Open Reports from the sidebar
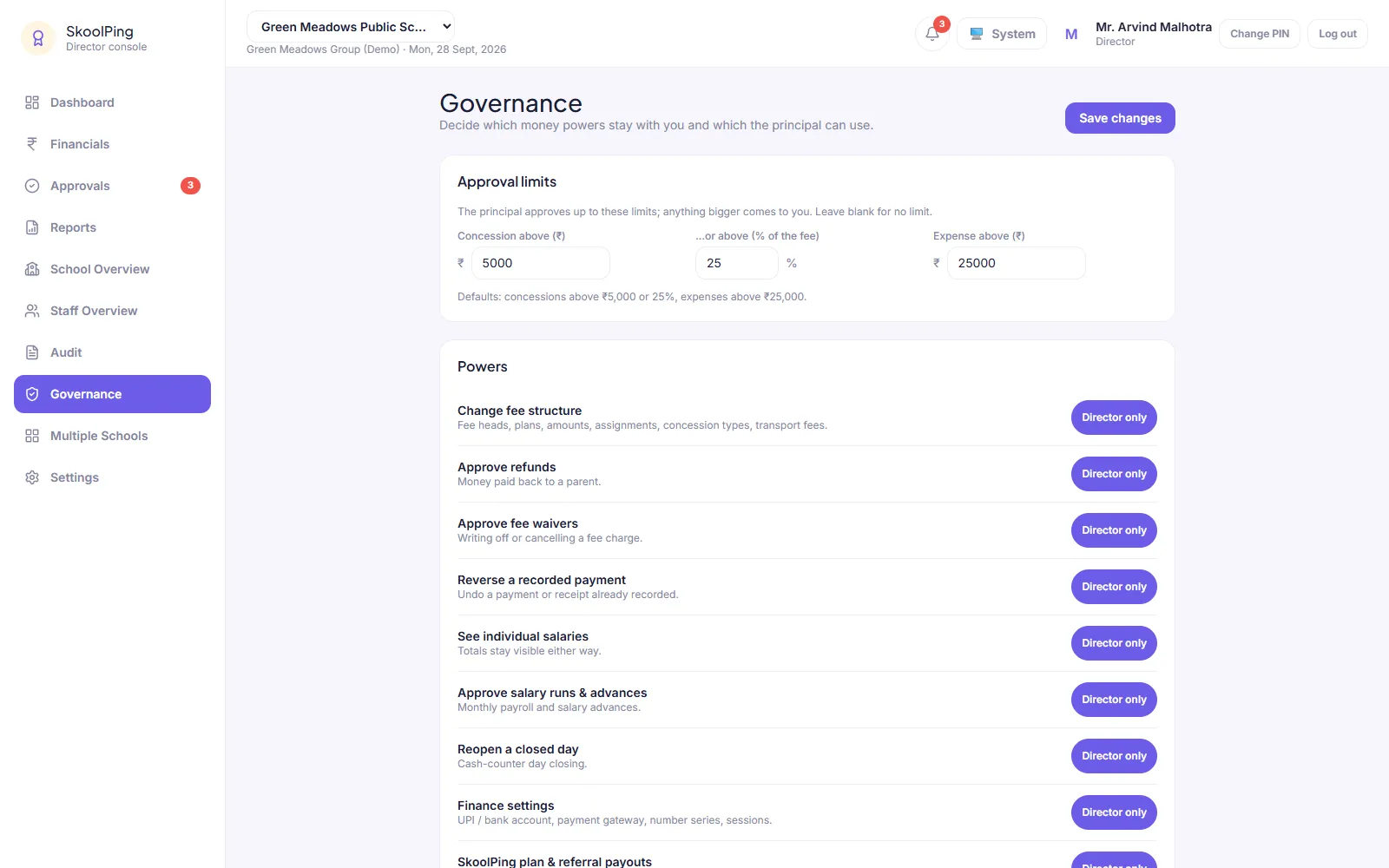 point(112,227)
